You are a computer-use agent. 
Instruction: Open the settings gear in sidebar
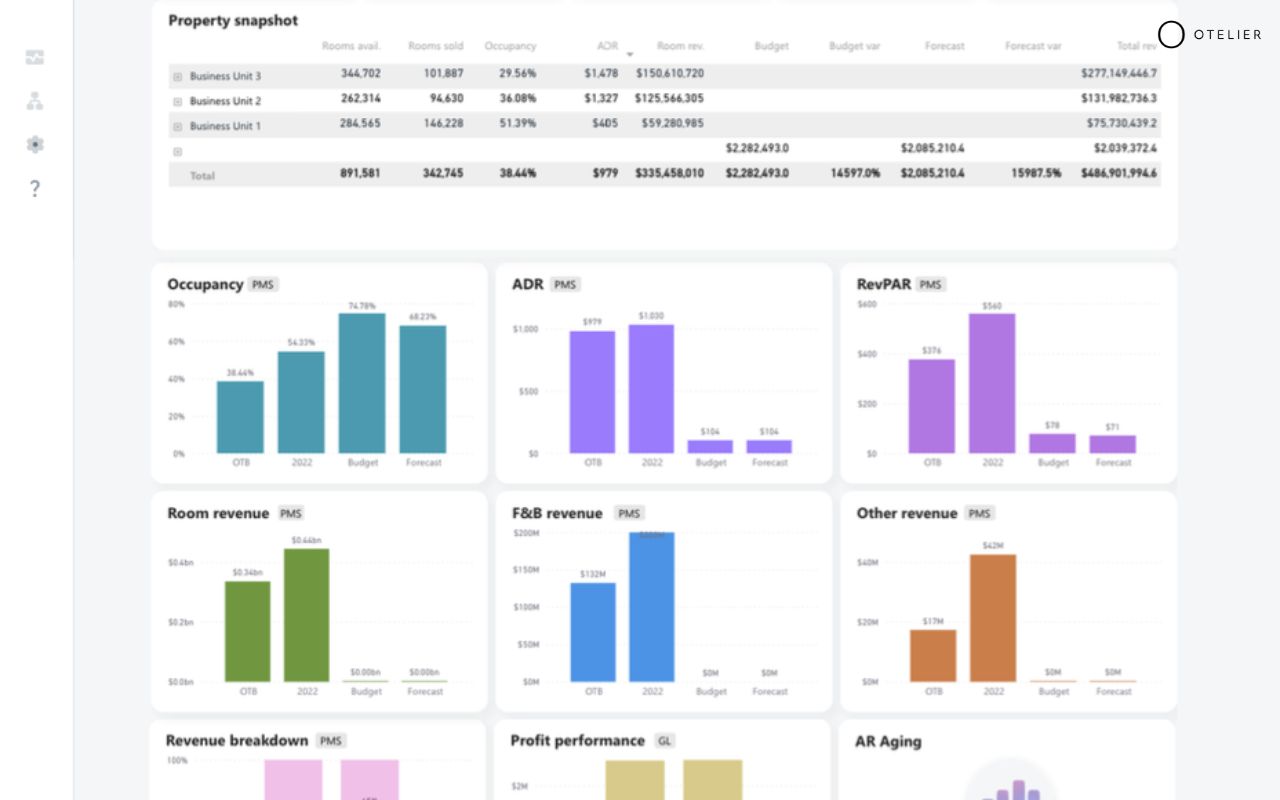35,144
